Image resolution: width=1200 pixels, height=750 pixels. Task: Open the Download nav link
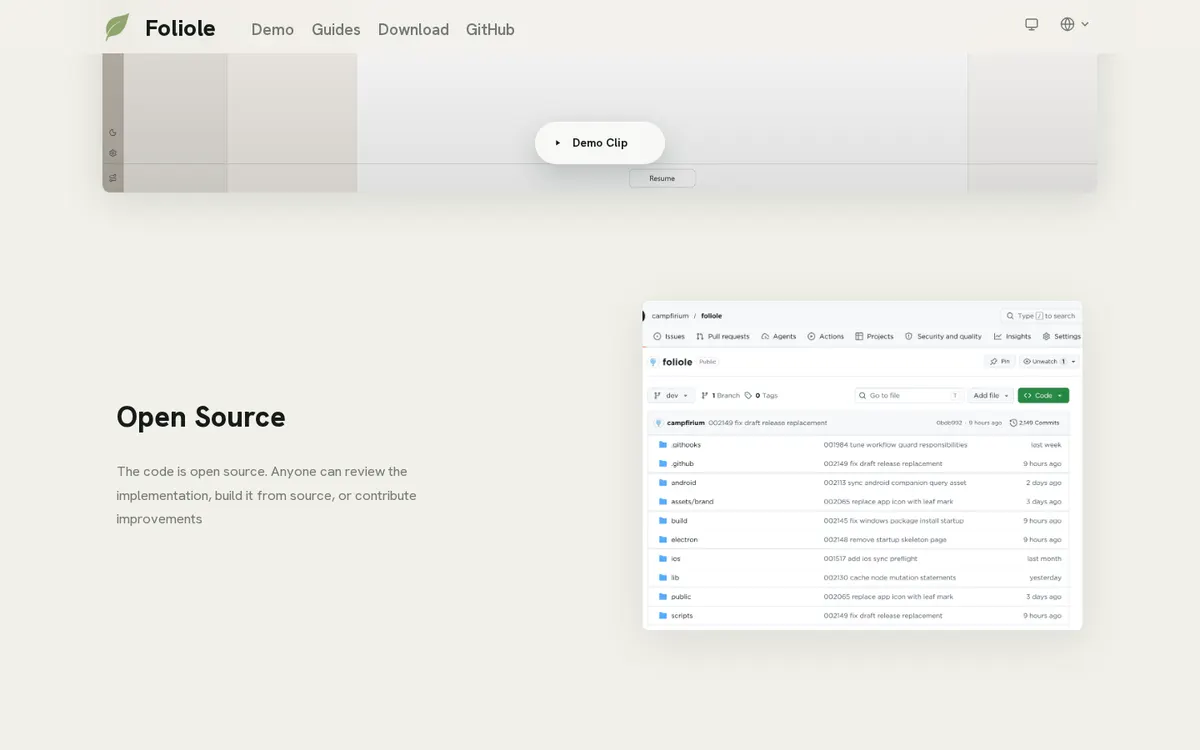click(413, 29)
